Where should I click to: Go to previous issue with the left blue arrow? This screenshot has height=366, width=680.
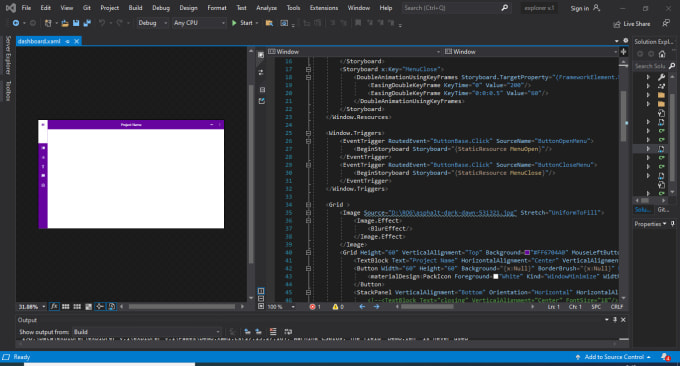click(362, 307)
